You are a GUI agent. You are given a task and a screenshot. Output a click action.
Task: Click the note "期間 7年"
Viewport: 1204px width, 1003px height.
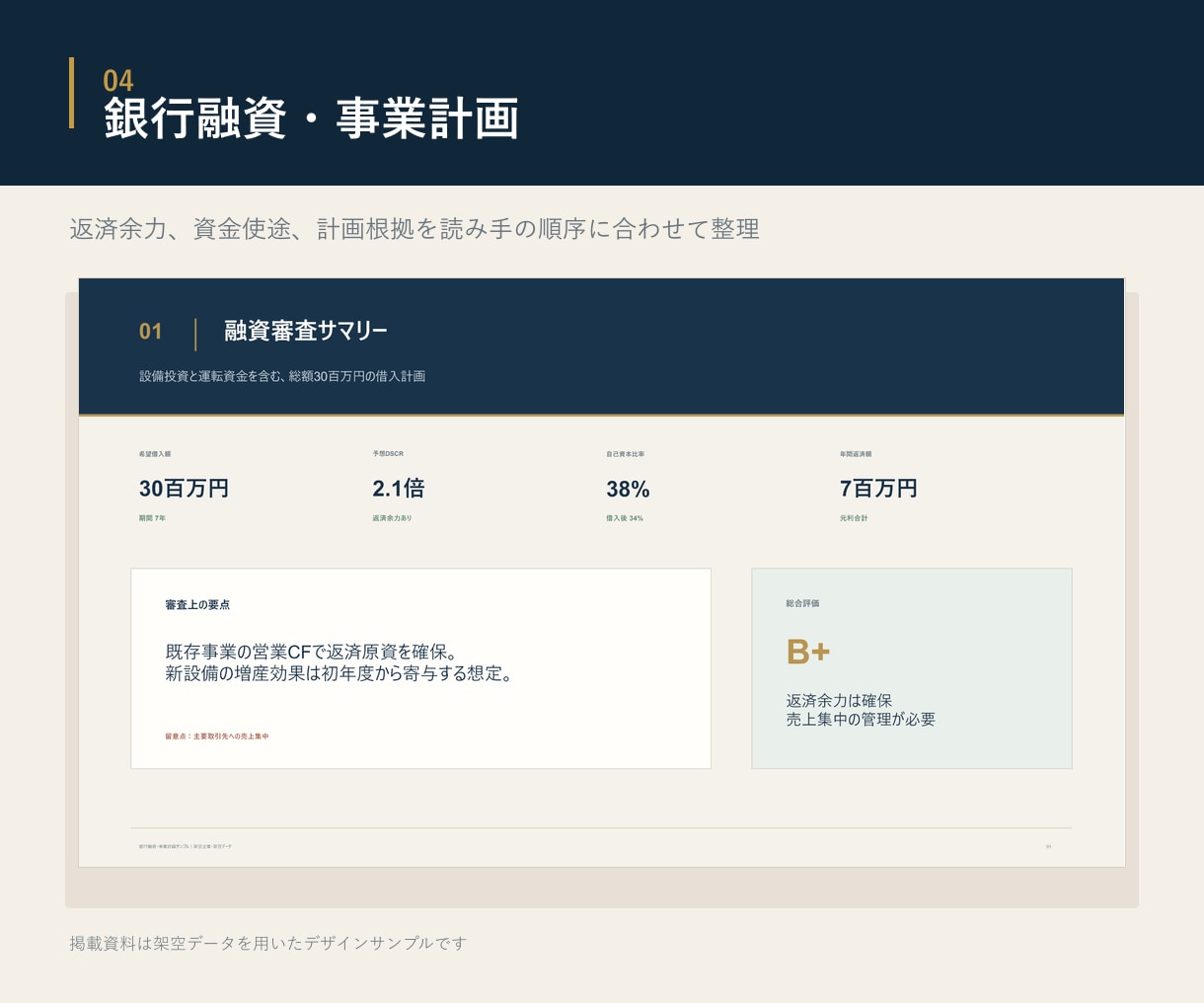(x=152, y=518)
